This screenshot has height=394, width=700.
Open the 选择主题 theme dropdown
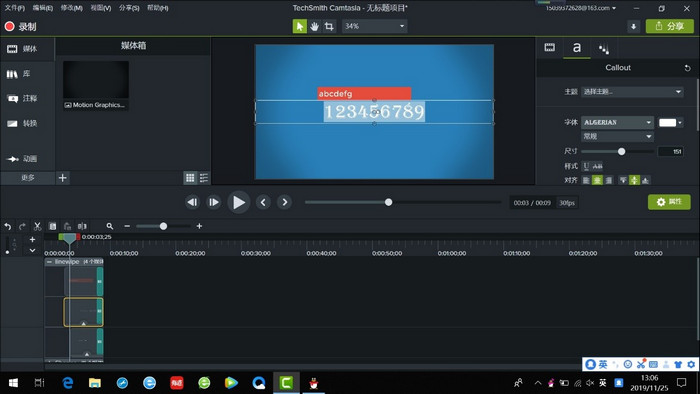(632, 91)
